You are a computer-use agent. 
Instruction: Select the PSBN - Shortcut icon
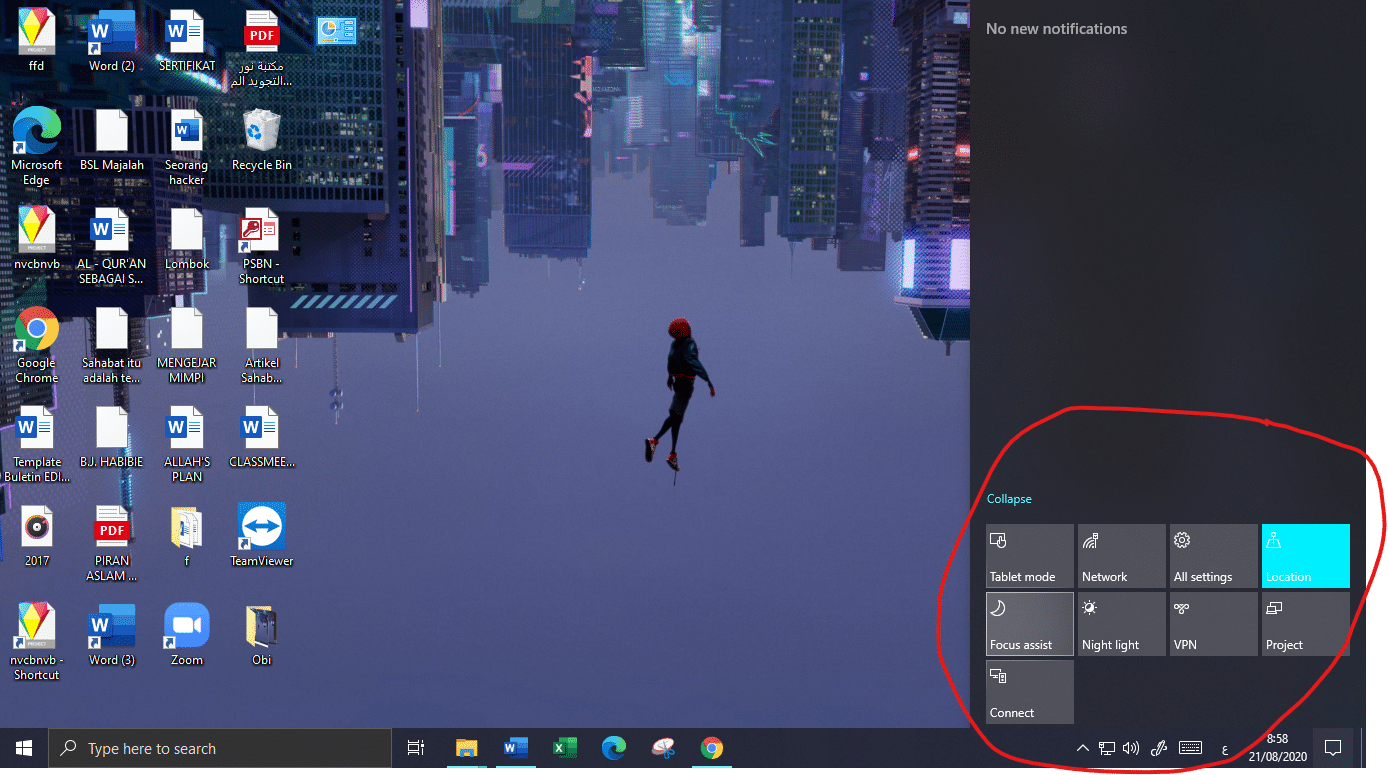[x=261, y=246]
